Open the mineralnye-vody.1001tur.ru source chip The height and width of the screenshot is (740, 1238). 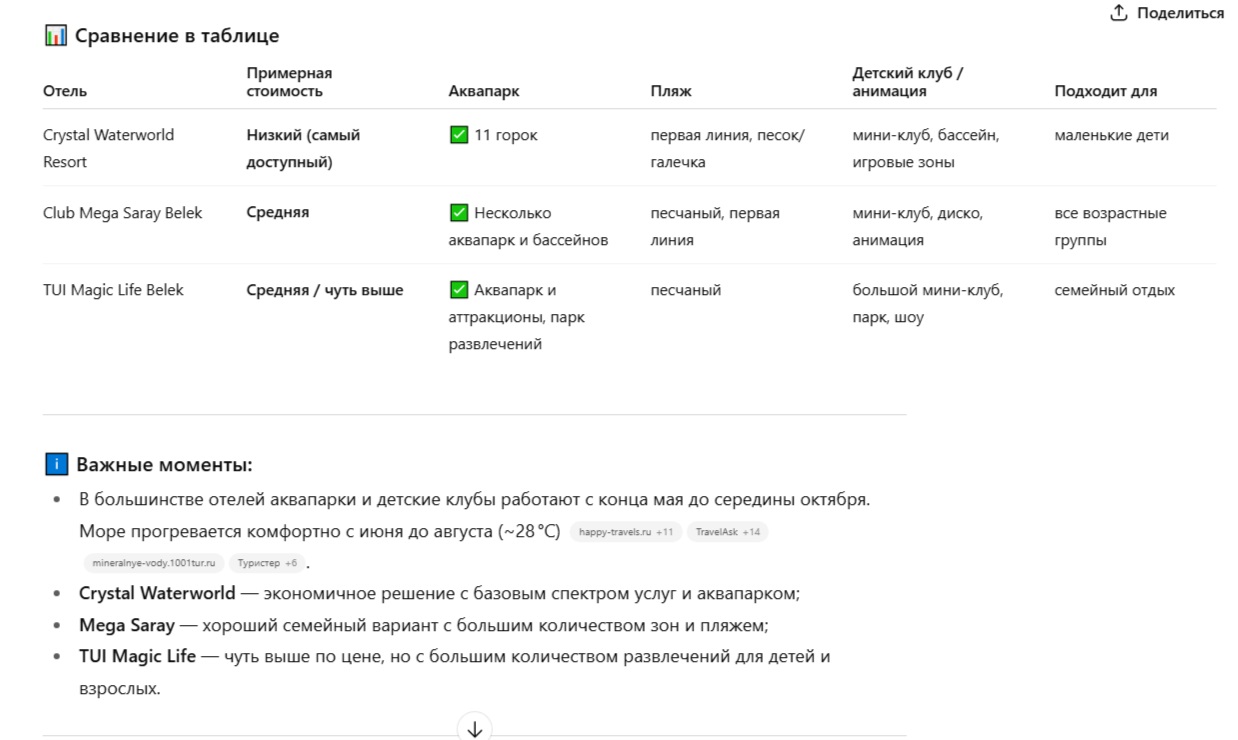153,563
